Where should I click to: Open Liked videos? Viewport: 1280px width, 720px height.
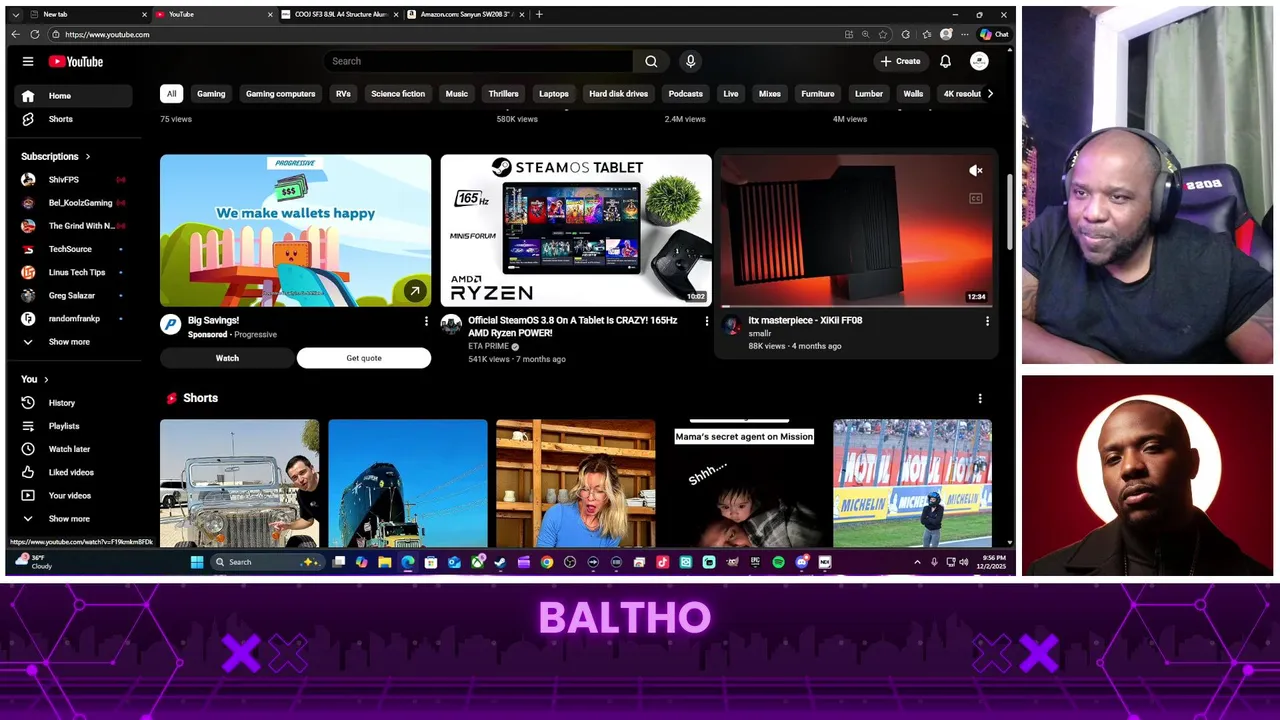pyautogui.click(x=73, y=472)
